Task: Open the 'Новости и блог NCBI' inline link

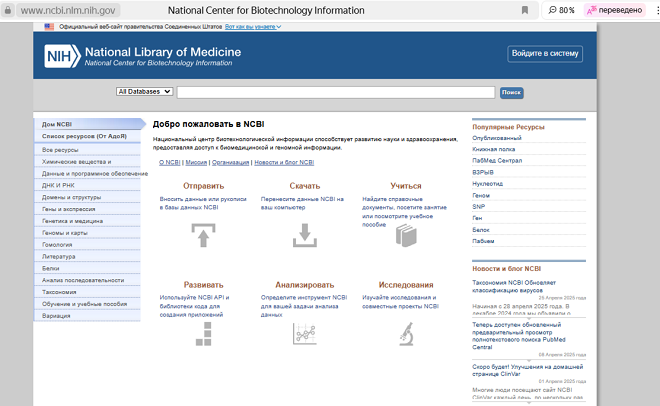Action: pos(284,162)
